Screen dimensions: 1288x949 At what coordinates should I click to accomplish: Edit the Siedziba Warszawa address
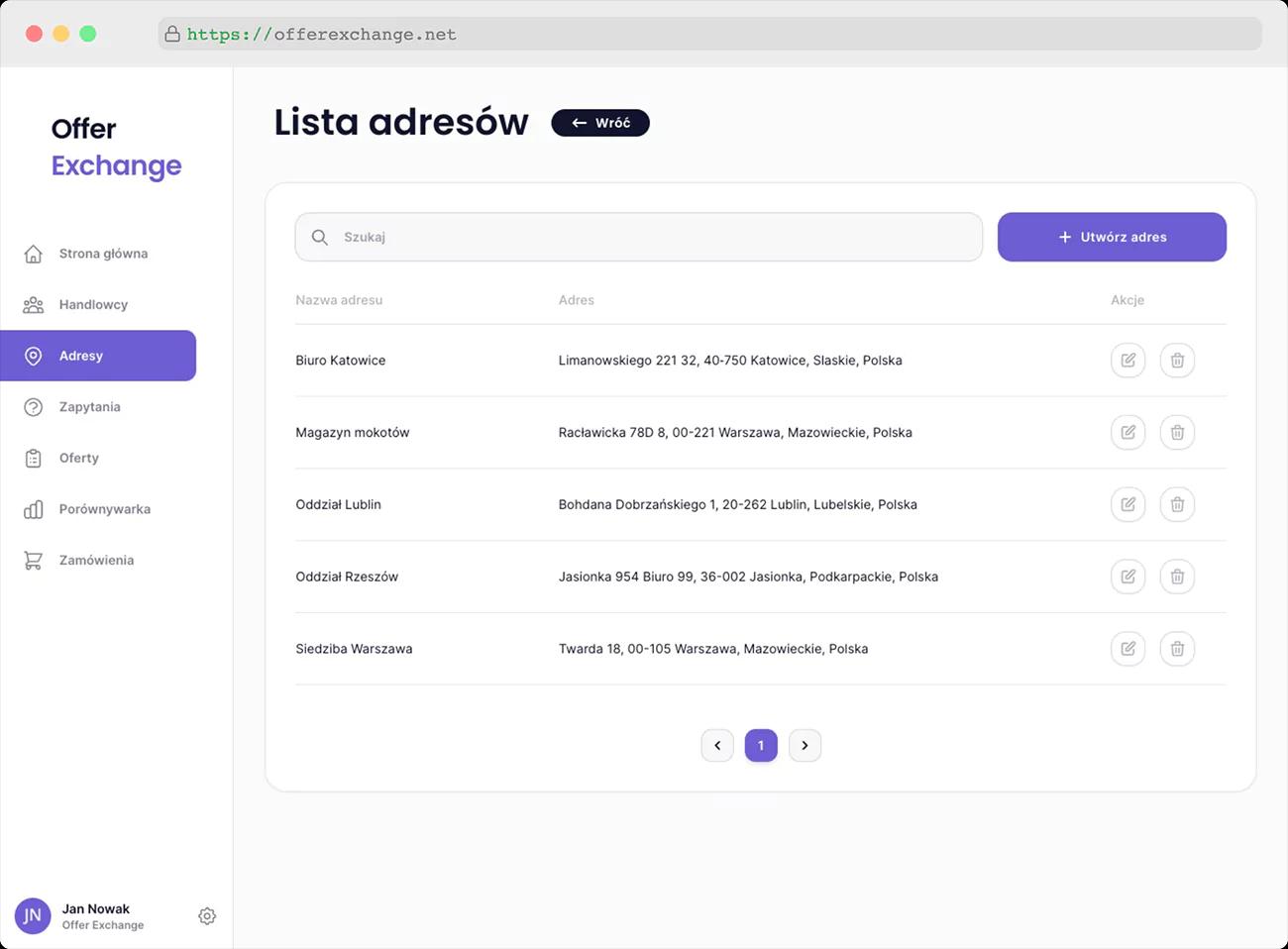[1127, 649]
